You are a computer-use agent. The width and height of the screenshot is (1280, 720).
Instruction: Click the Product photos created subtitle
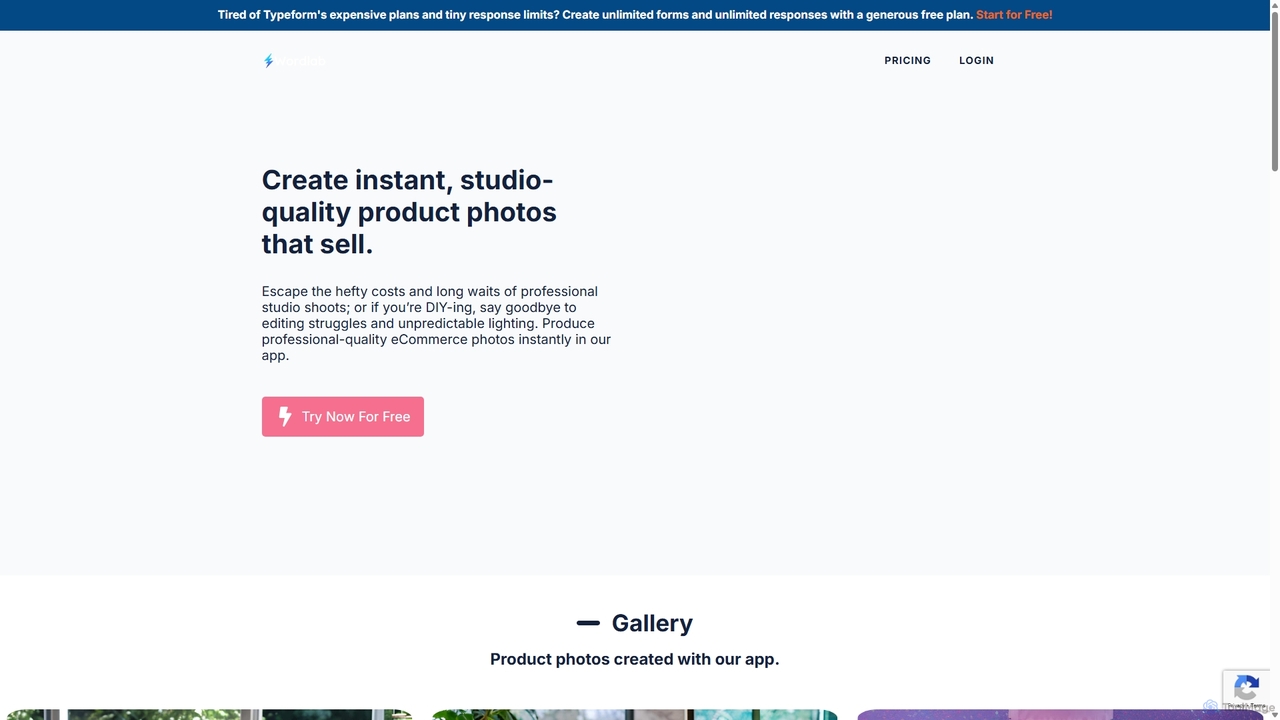coord(634,659)
